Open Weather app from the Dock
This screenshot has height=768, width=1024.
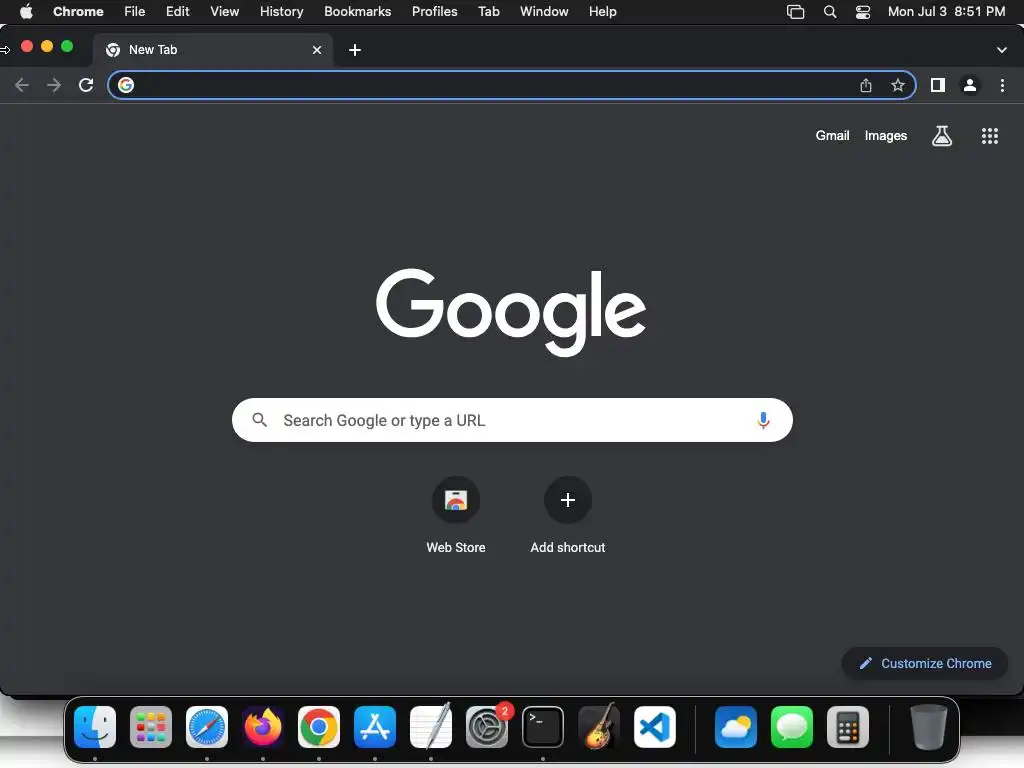coord(735,727)
